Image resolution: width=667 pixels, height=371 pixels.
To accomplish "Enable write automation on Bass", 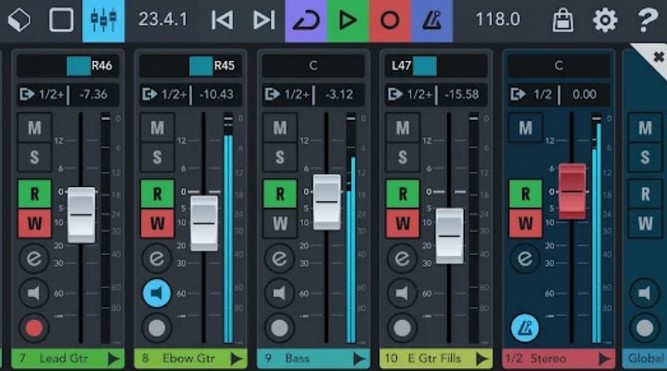I will click(x=279, y=223).
